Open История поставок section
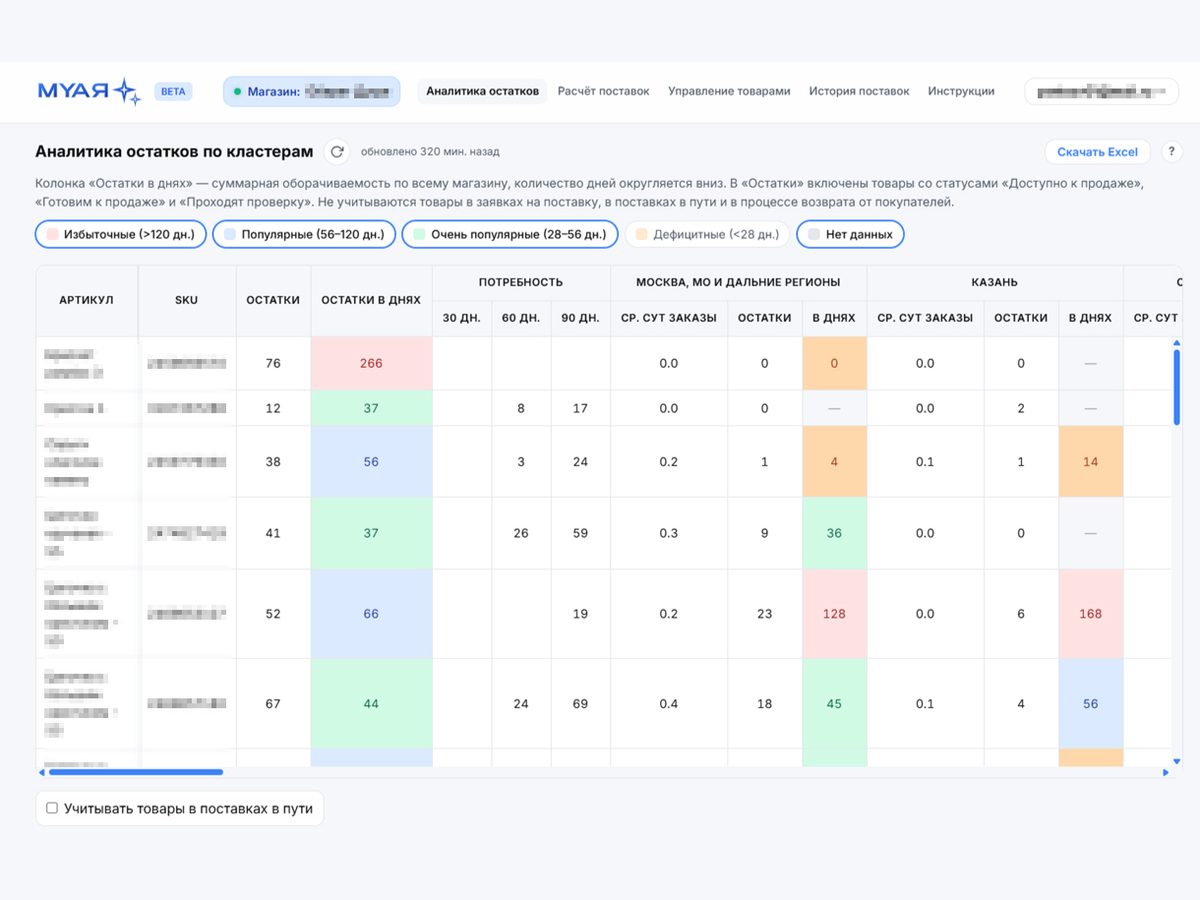The width and height of the screenshot is (1200, 900). [x=859, y=91]
